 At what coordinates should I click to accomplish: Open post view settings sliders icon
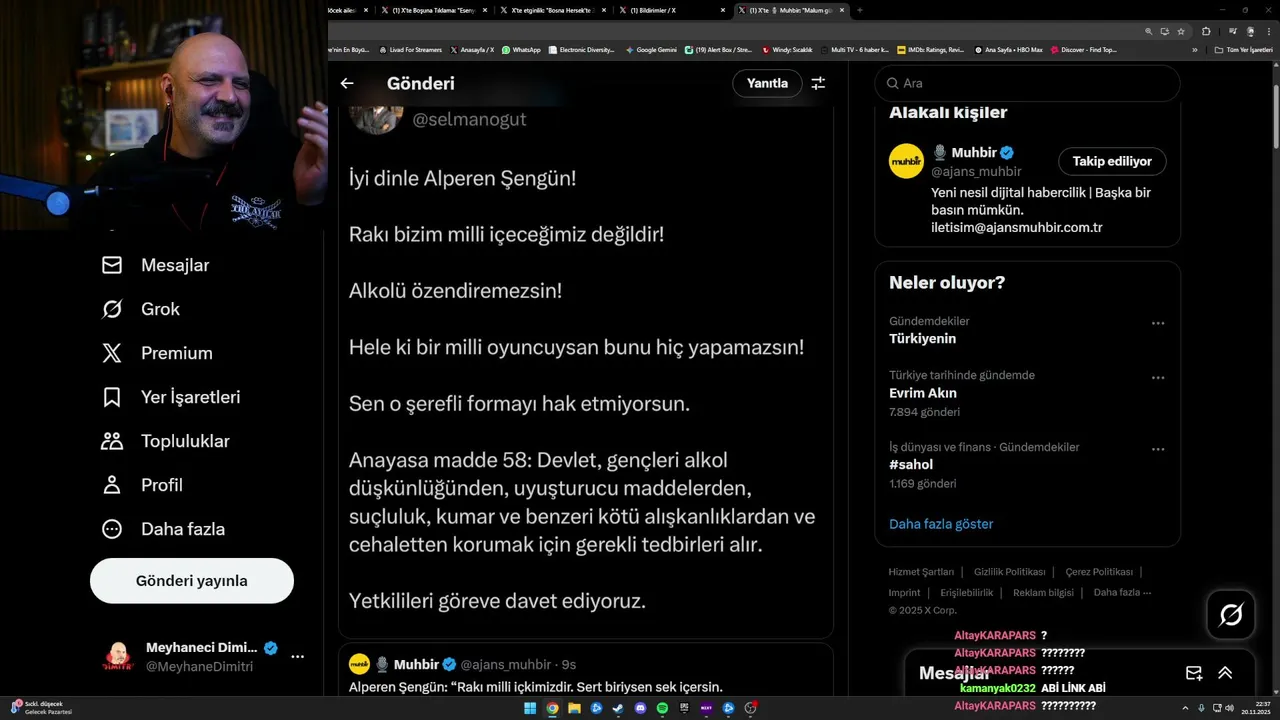(818, 83)
